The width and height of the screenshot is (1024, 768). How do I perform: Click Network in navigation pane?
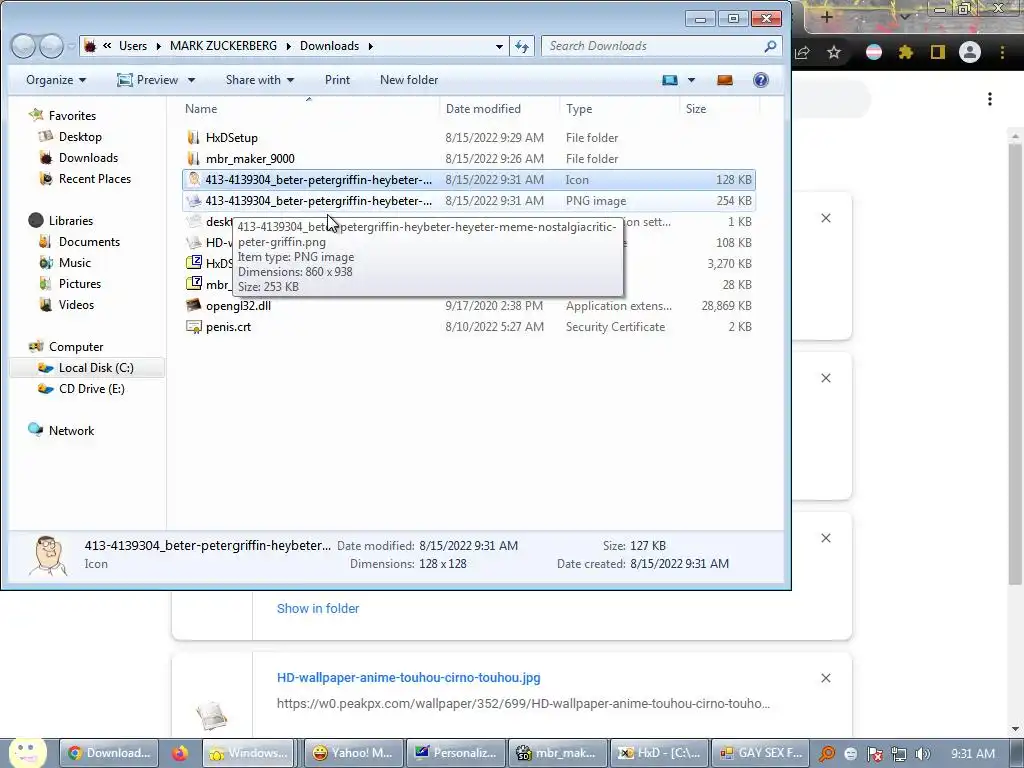tap(71, 430)
